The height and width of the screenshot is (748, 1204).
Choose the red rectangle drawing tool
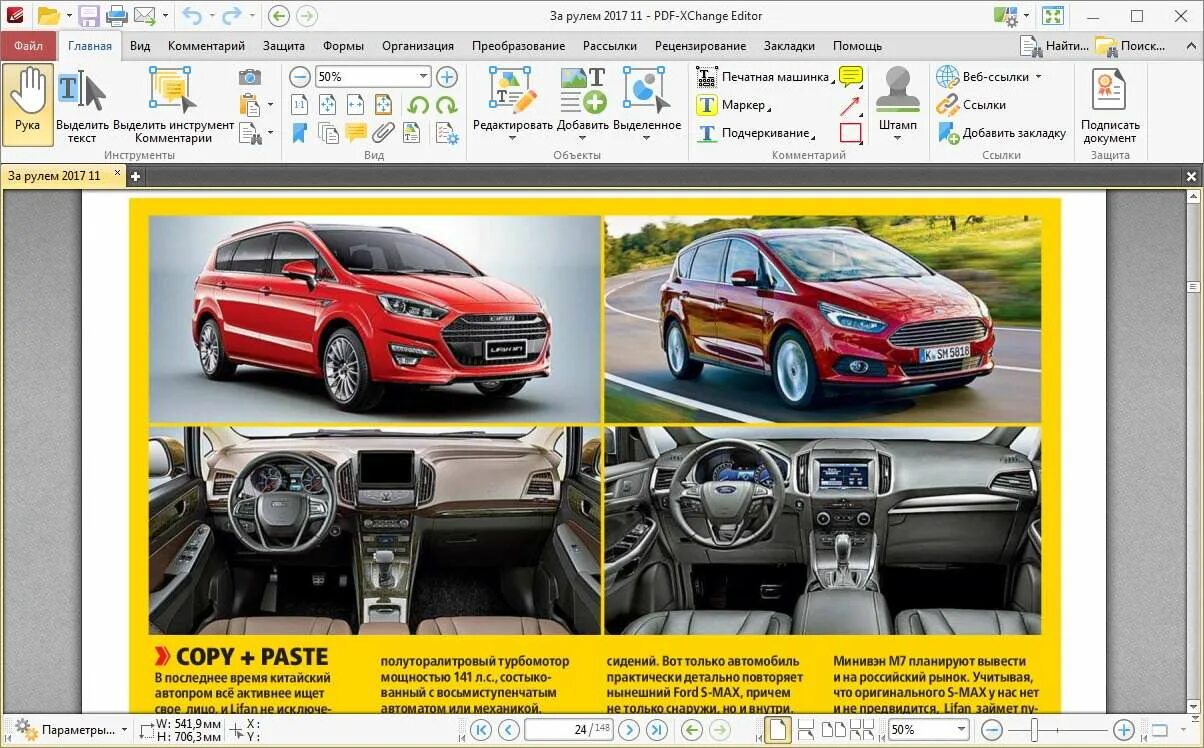(850, 133)
